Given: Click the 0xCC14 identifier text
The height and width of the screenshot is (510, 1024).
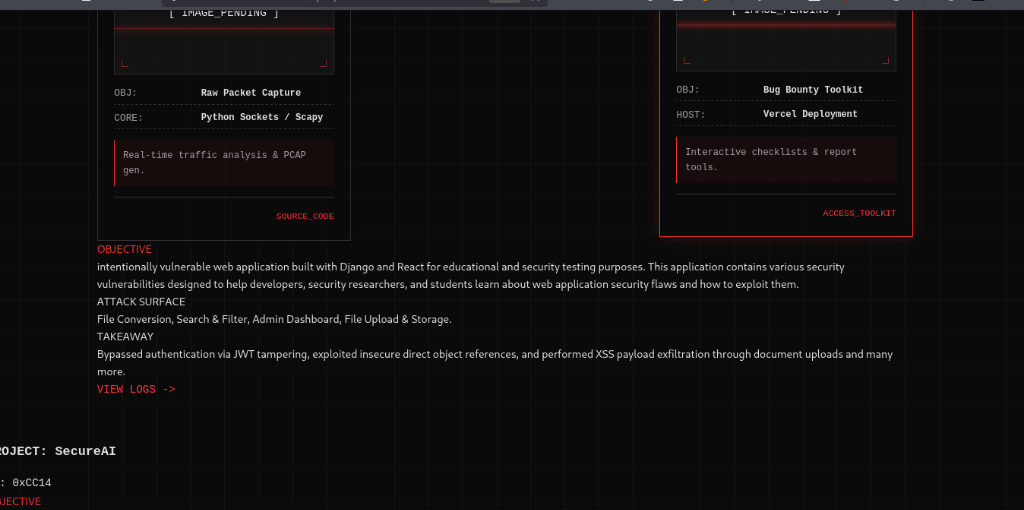Looking at the screenshot, I should pos(32,483).
